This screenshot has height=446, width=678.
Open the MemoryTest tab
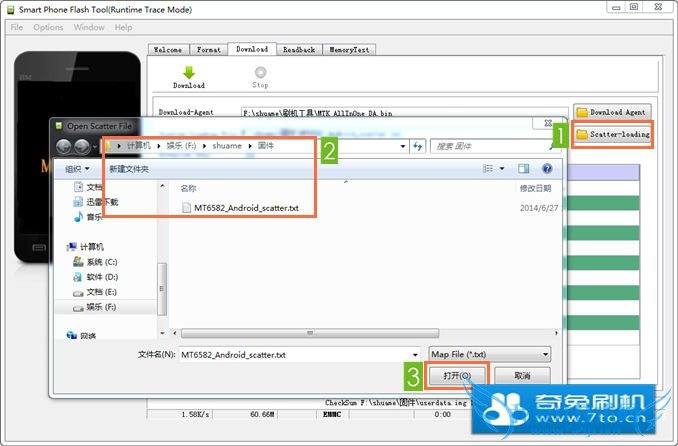349,50
